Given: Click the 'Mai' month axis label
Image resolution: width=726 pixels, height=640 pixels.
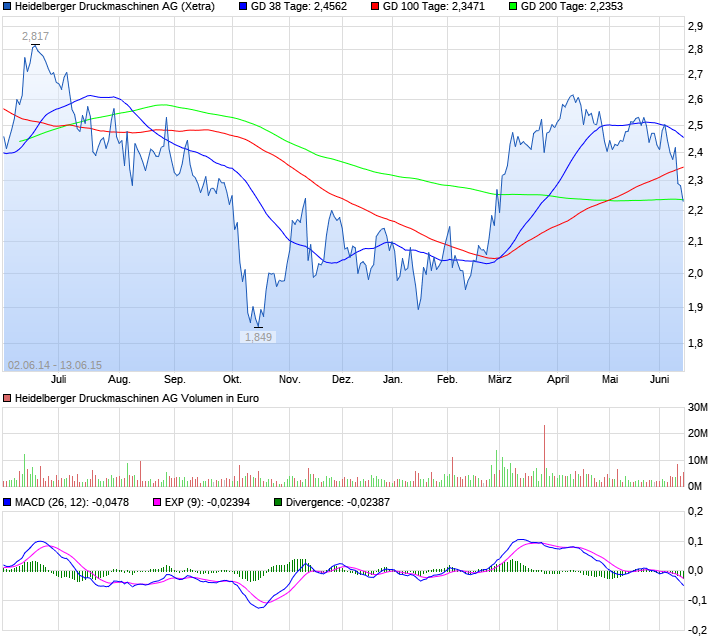Looking at the screenshot, I should point(610,379).
